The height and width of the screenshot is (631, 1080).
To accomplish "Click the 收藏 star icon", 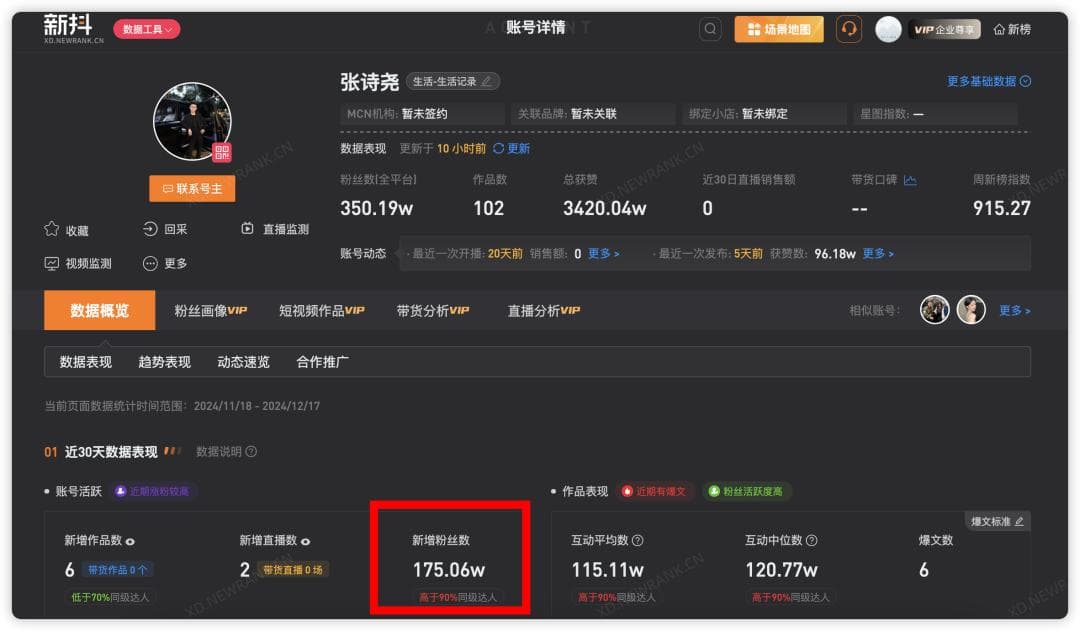I will click(x=52, y=229).
